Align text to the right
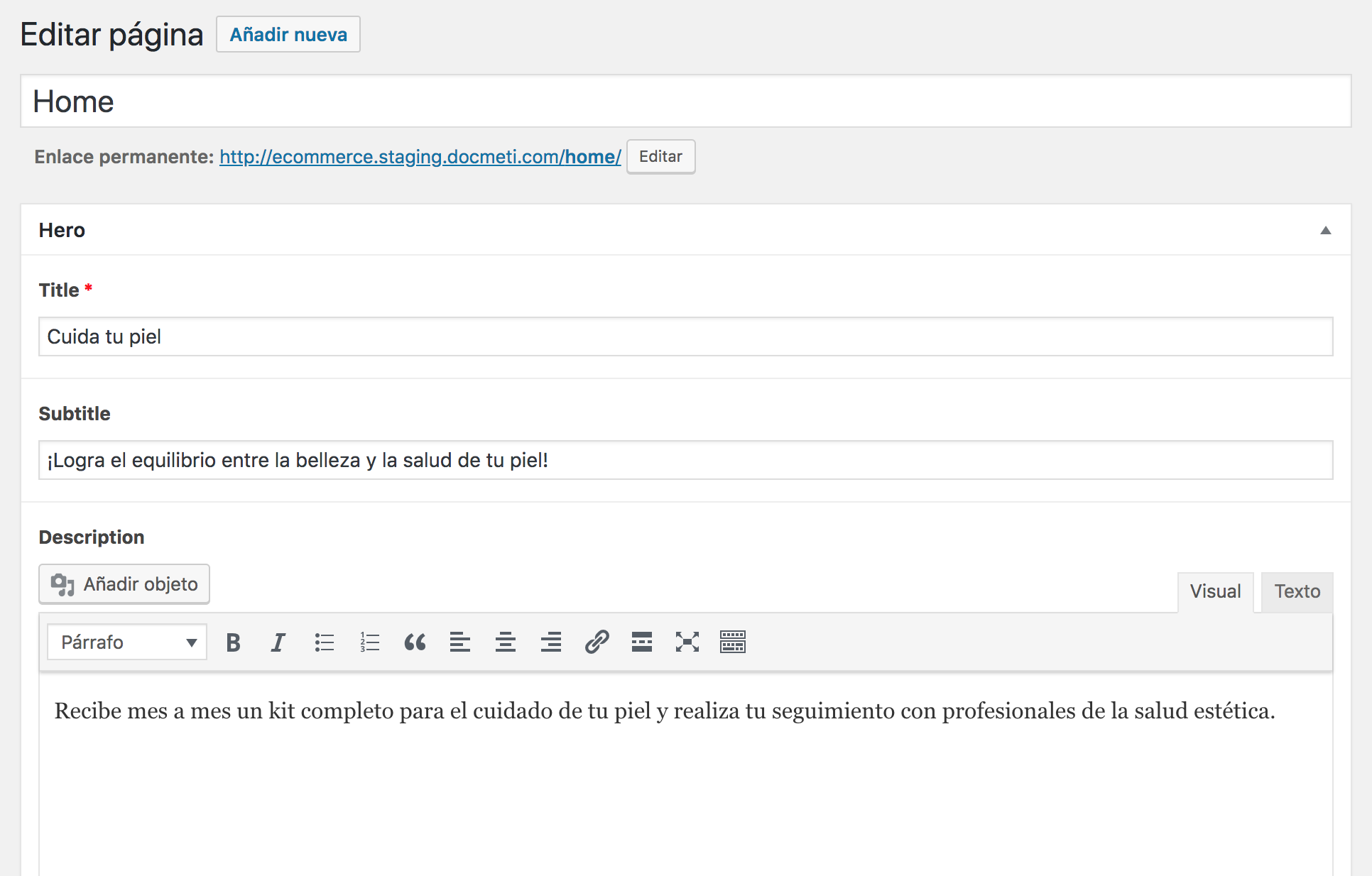Screen dimensions: 1372x876 551,642
